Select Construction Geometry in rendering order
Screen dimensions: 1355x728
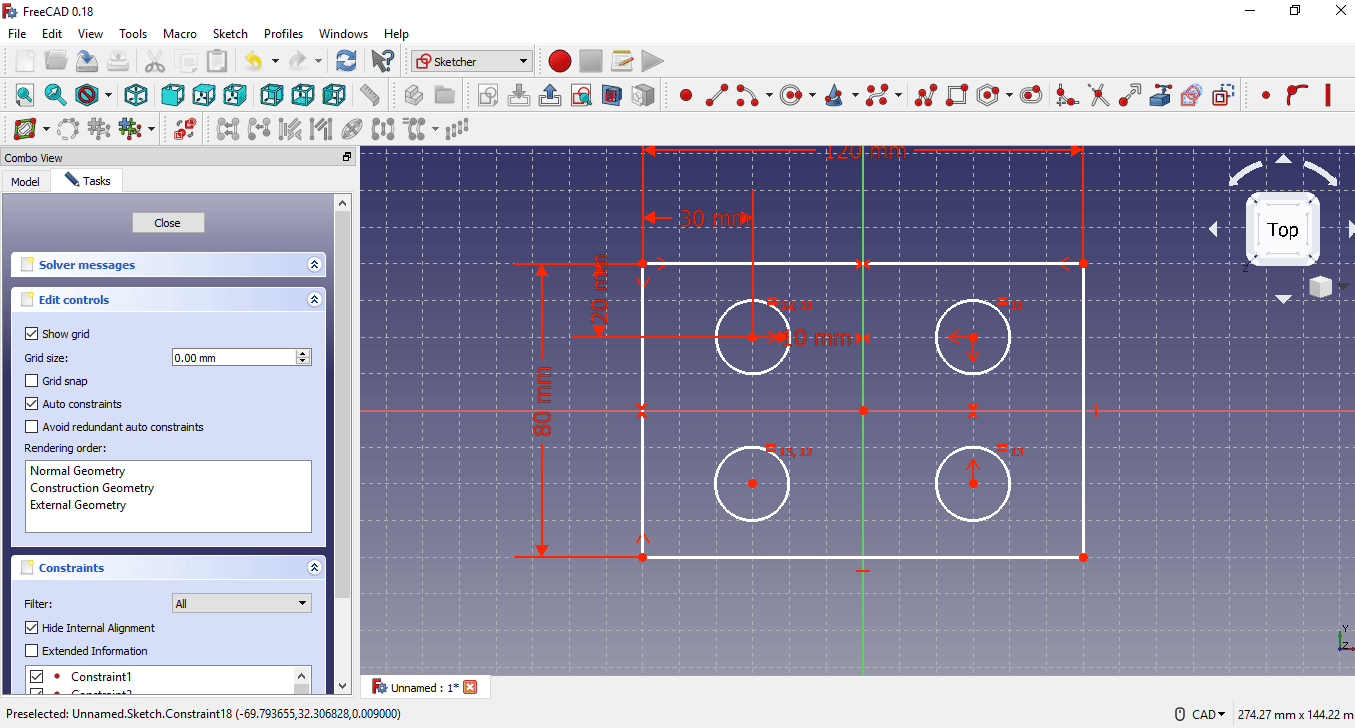[x=92, y=488]
